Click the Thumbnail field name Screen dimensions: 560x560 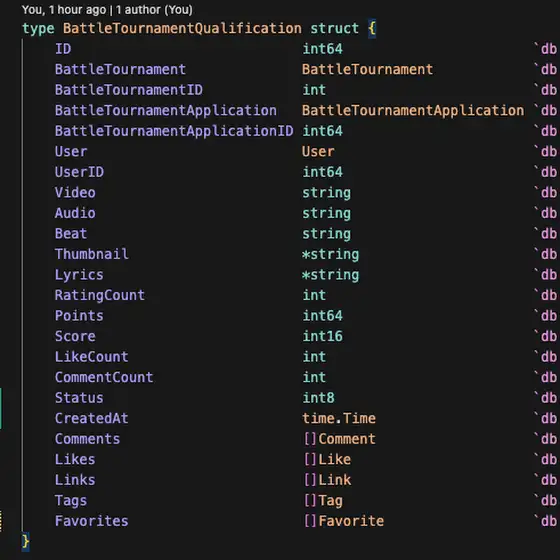[x=91, y=254]
